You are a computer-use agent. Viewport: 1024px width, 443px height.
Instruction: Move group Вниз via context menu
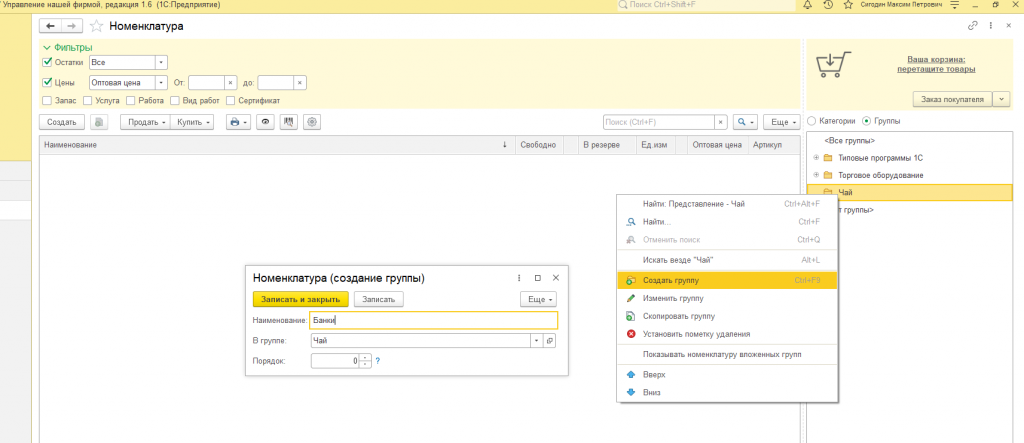tap(727, 392)
